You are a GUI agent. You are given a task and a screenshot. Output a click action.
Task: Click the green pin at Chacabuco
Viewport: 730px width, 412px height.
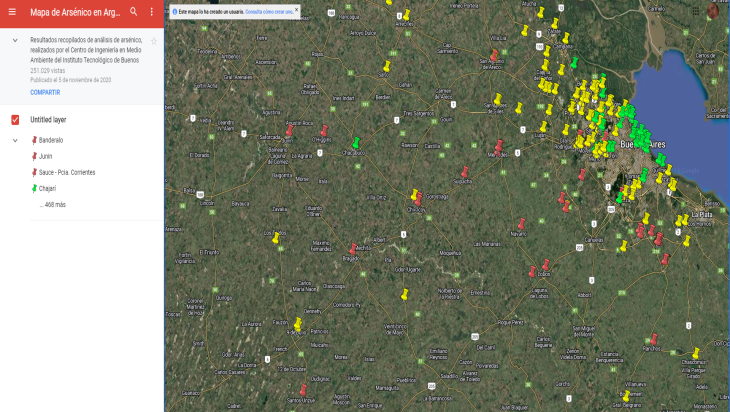tap(356, 145)
